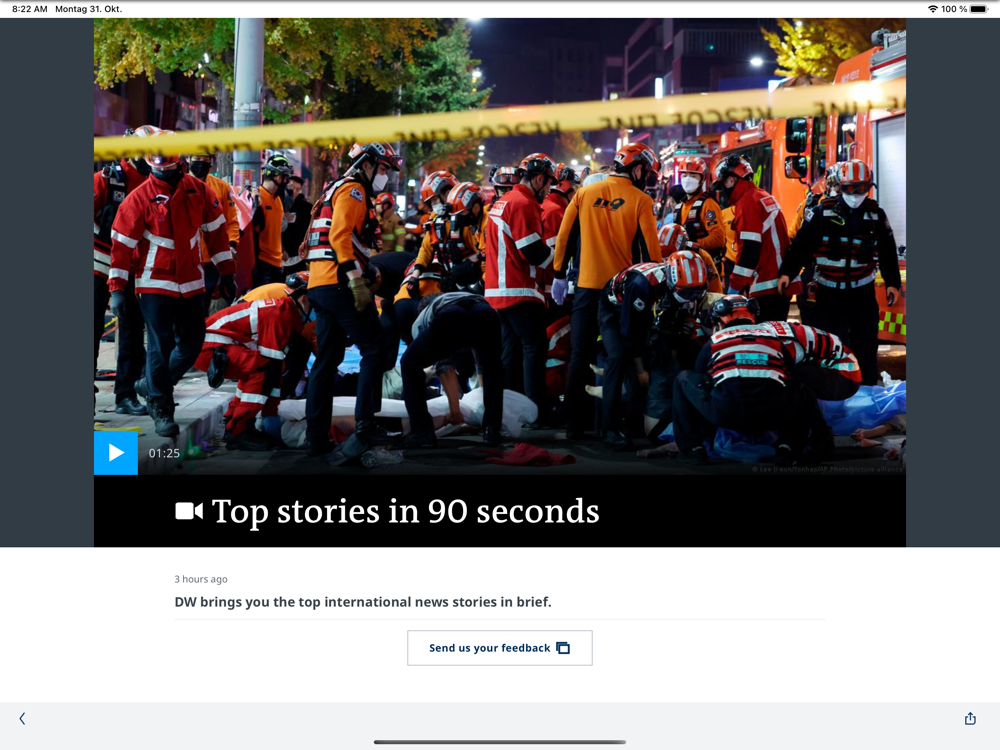The image size is (1000, 750).
Task: Tap the home indicator bar
Action: point(500,742)
